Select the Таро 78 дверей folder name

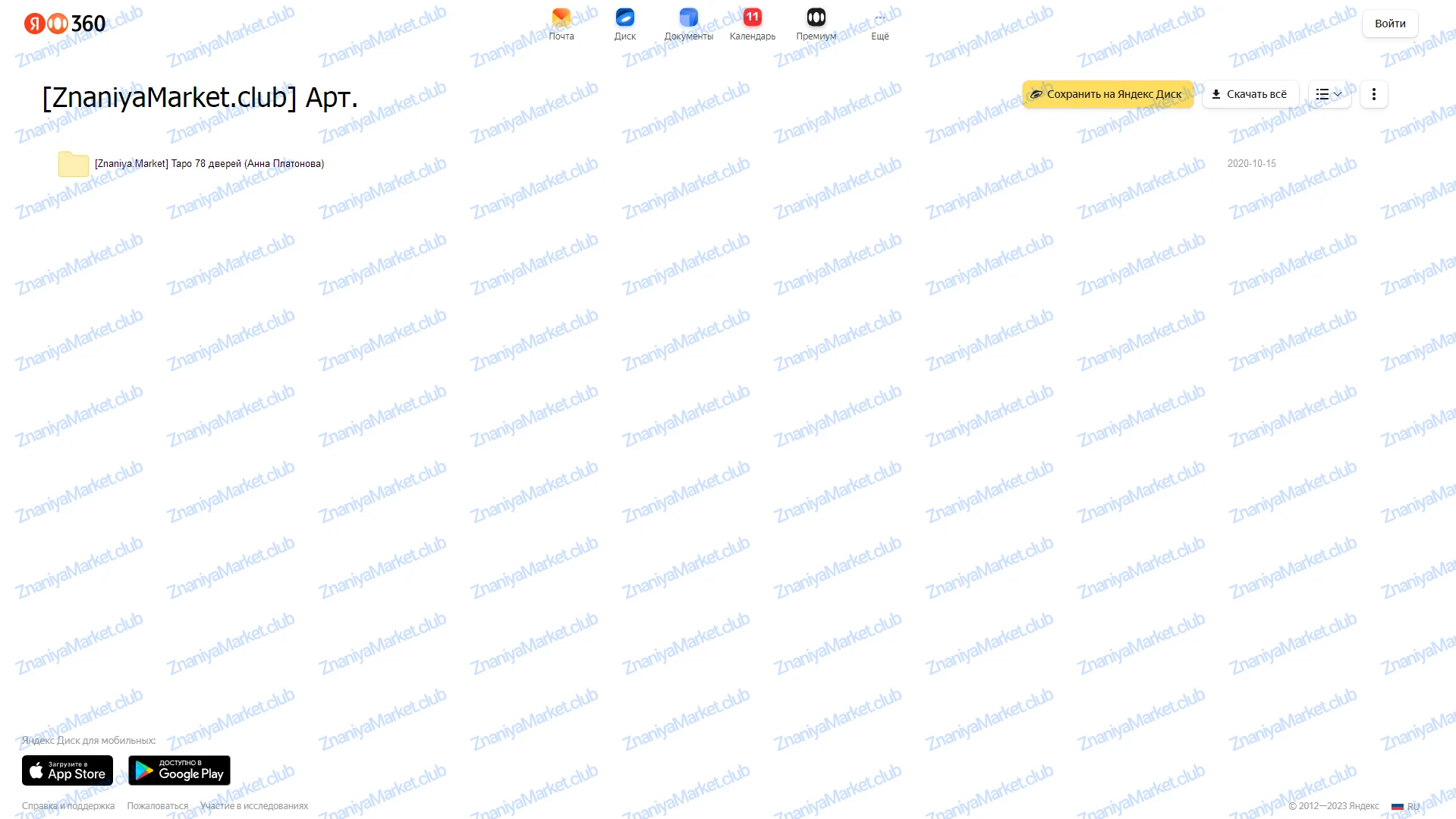coord(209,164)
